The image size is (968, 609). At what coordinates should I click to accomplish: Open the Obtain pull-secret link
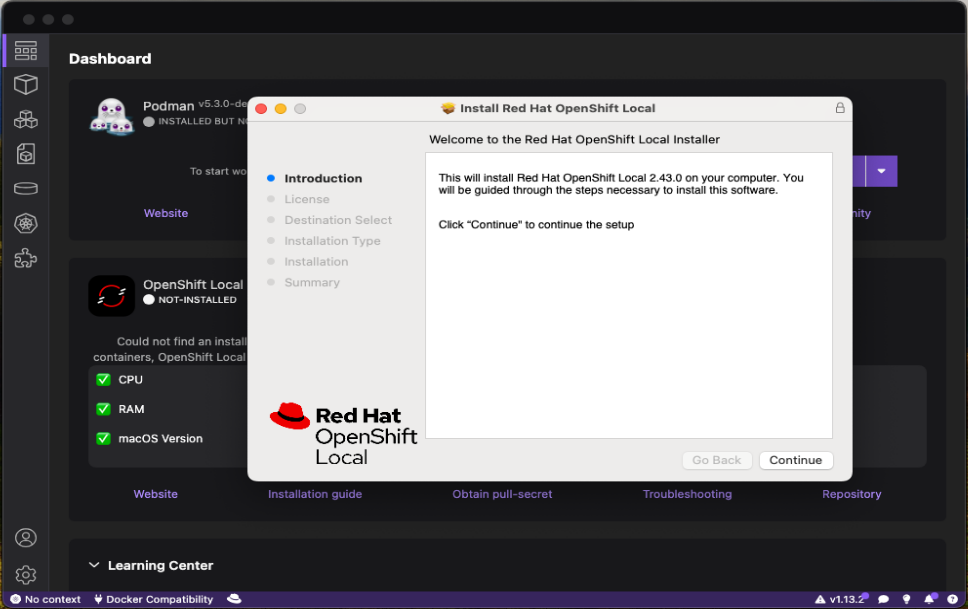(502, 494)
